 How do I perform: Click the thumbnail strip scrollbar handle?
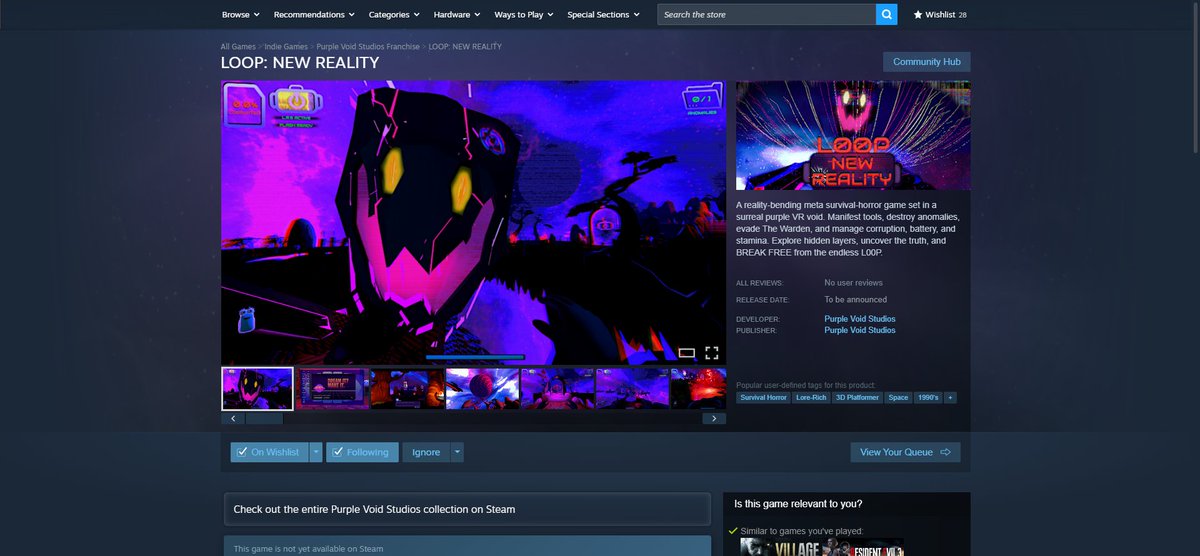(x=264, y=418)
